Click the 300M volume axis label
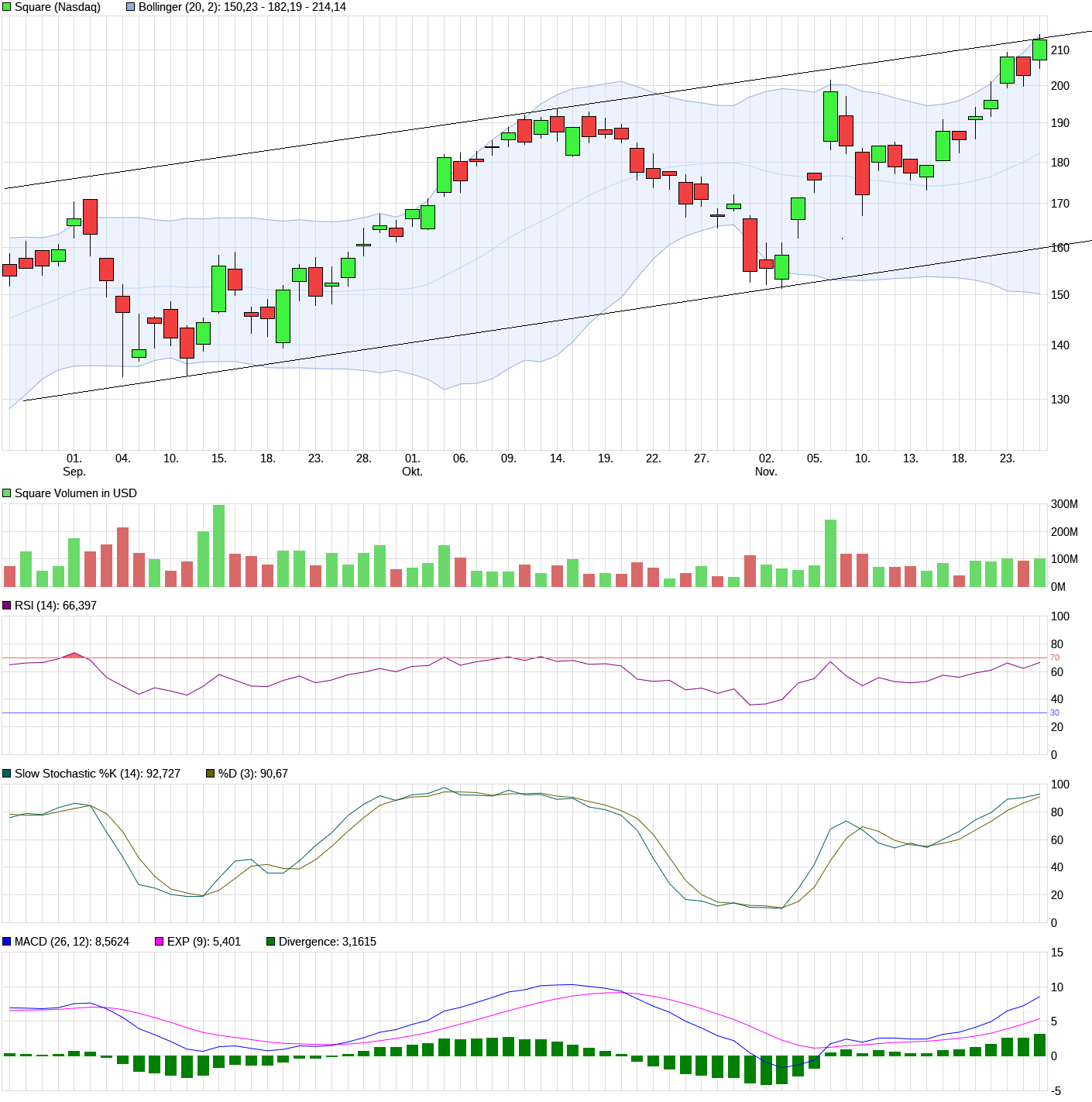 tap(1064, 504)
